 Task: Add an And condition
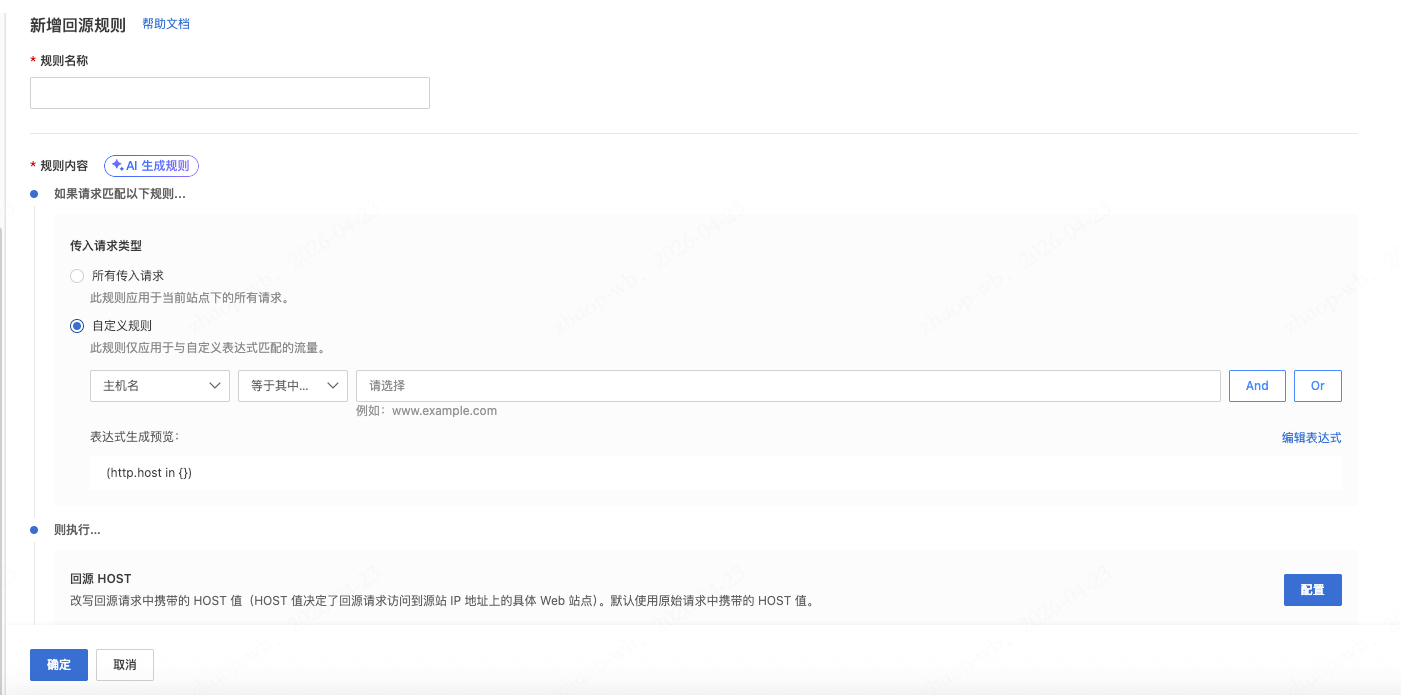tap(1257, 386)
